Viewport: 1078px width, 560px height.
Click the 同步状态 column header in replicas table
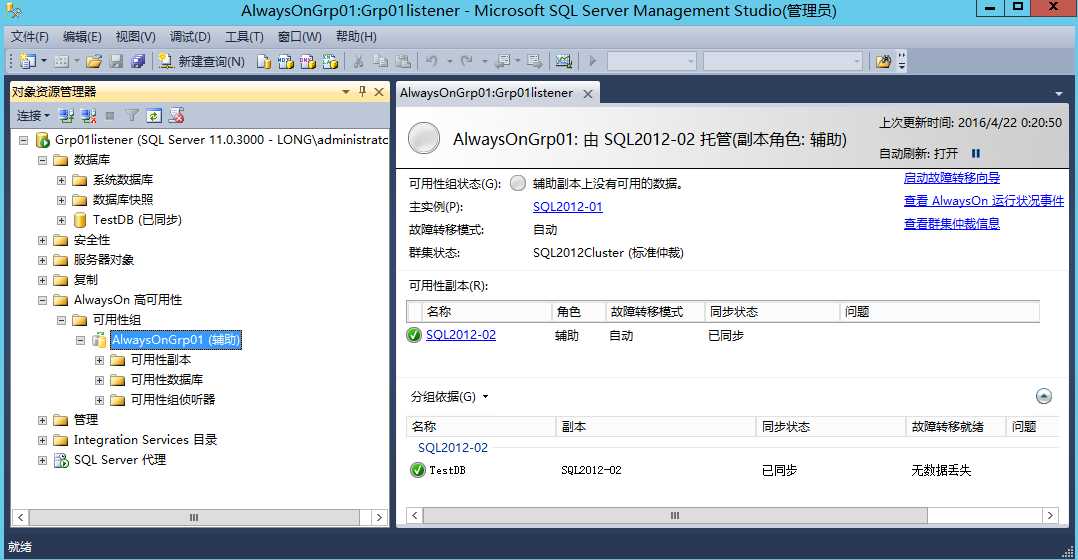771,312
